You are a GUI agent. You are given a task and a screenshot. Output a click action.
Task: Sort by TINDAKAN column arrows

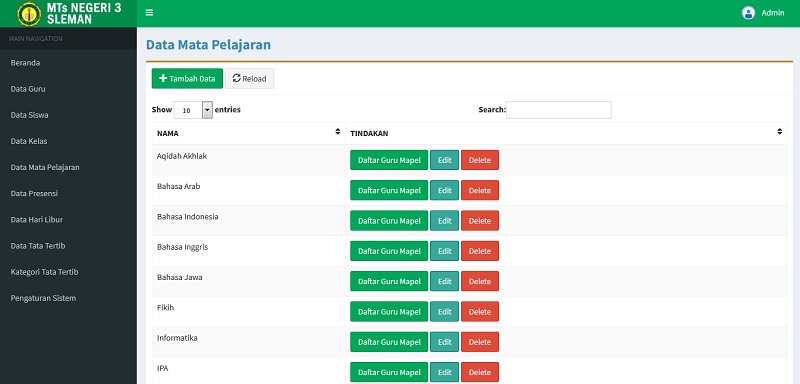click(779, 132)
